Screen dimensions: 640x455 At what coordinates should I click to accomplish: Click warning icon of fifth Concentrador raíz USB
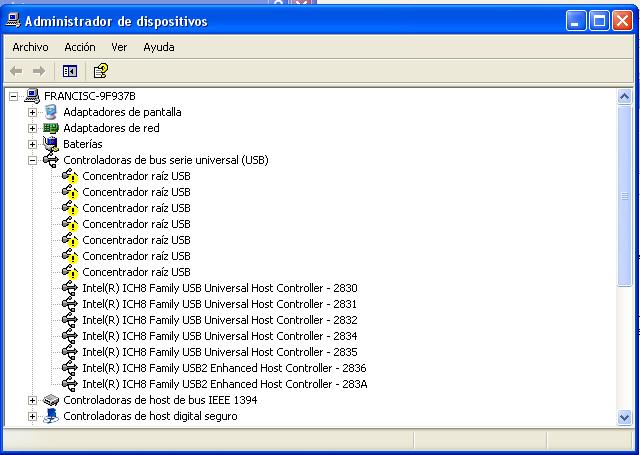pos(70,240)
